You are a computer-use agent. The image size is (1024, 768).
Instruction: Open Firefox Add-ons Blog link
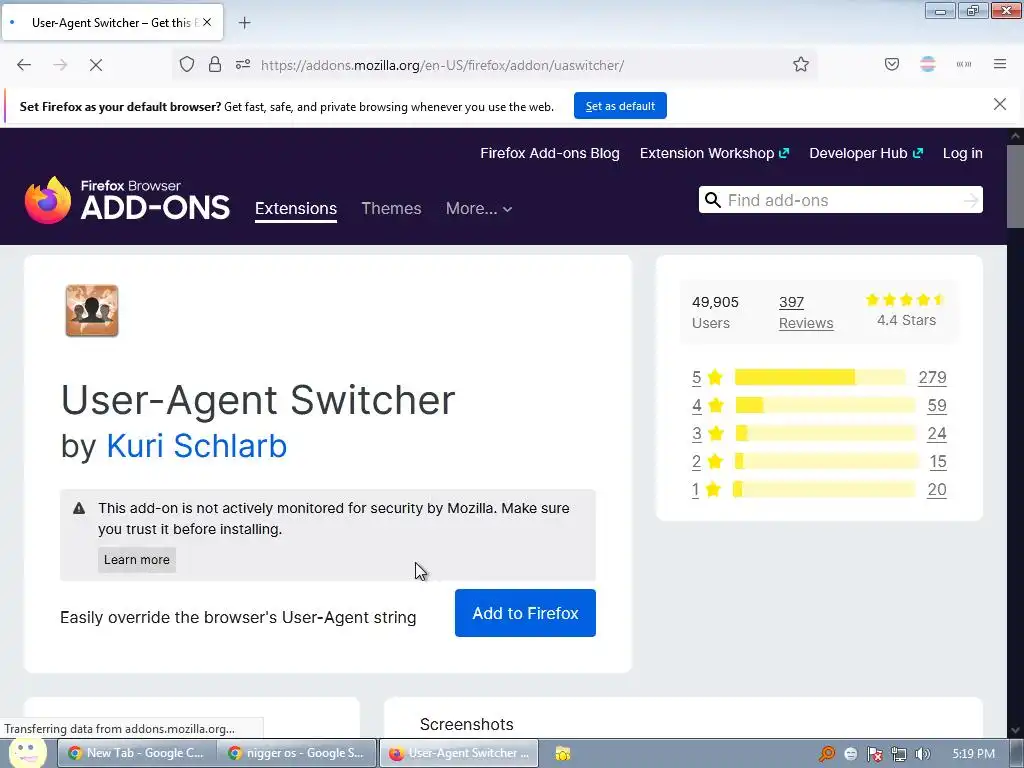(x=550, y=153)
